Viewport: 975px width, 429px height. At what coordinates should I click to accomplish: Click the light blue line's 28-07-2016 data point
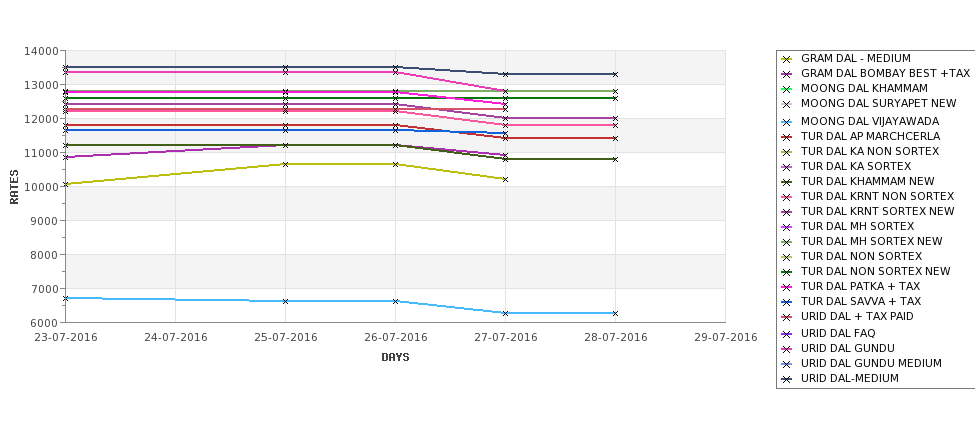pyautogui.click(x=615, y=313)
